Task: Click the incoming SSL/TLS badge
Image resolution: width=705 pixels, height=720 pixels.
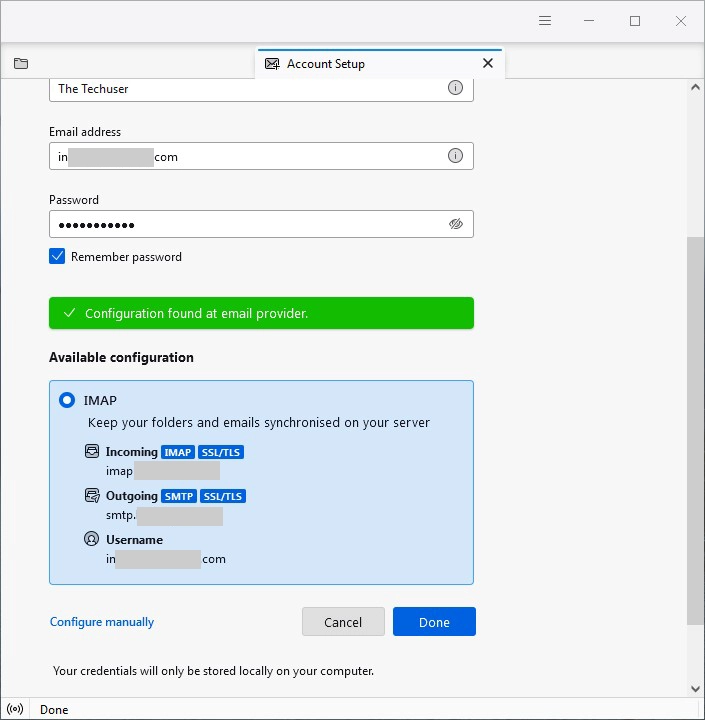Action: [221, 452]
